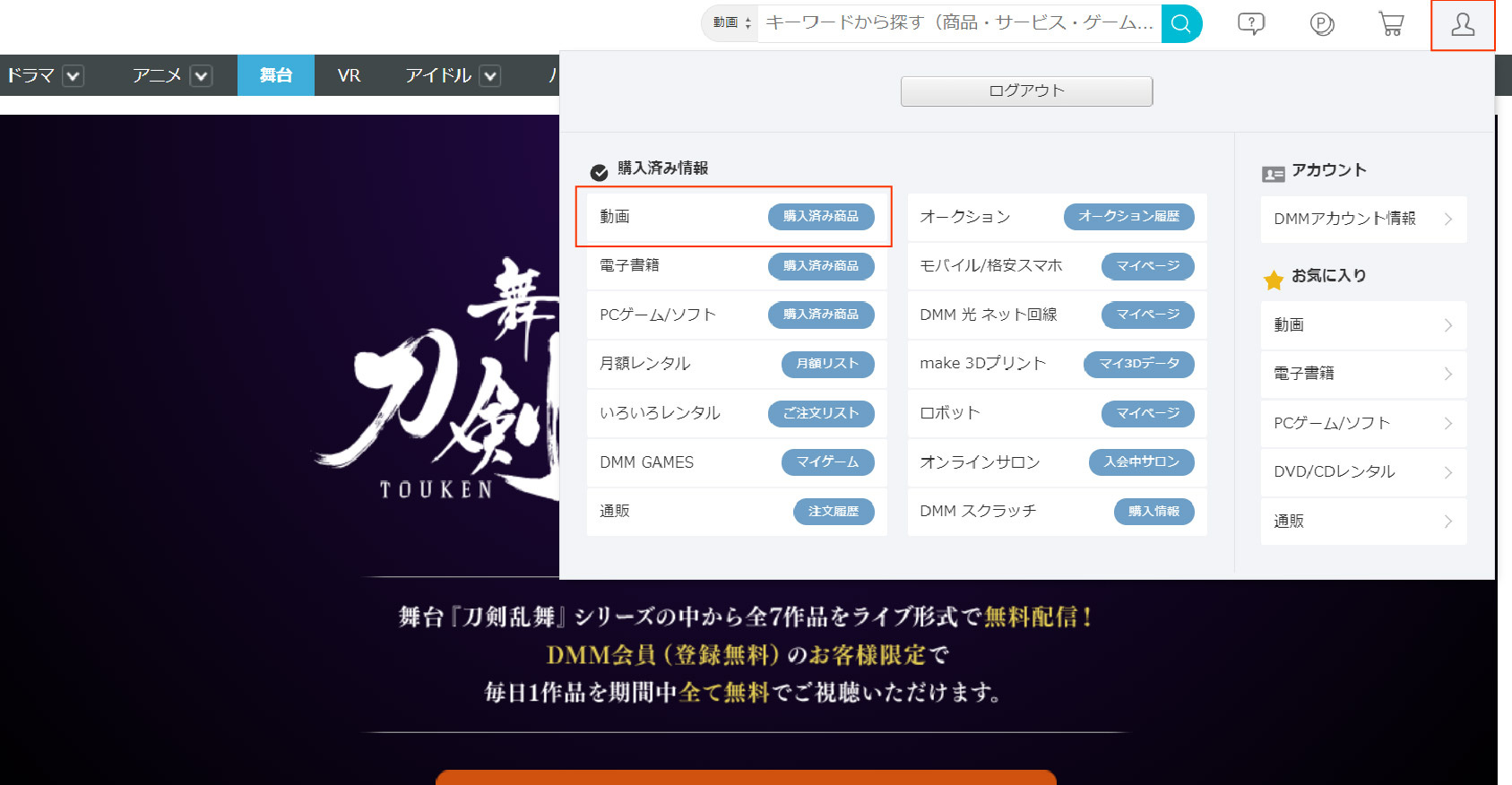Open the 動画 search category selector
Screen dimensions: 1512x785
(730, 23)
